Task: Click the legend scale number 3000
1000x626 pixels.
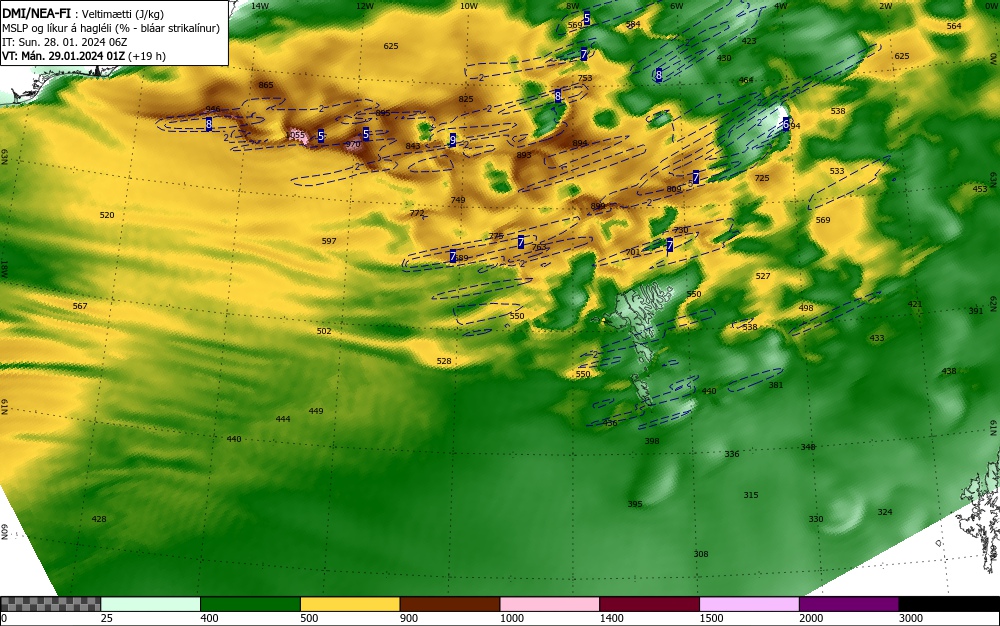Action: pyautogui.click(x=911, y=618)
